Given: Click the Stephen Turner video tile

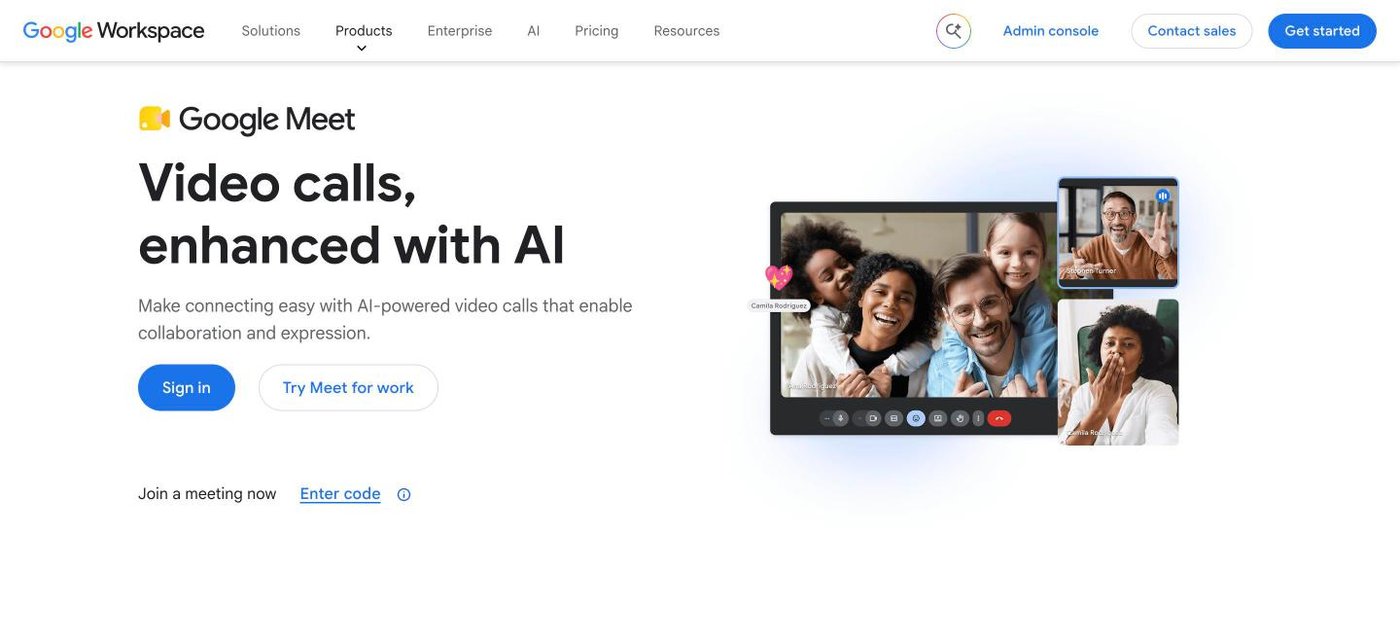Looking at the screenshot, I should click(x=1118, y=232).
